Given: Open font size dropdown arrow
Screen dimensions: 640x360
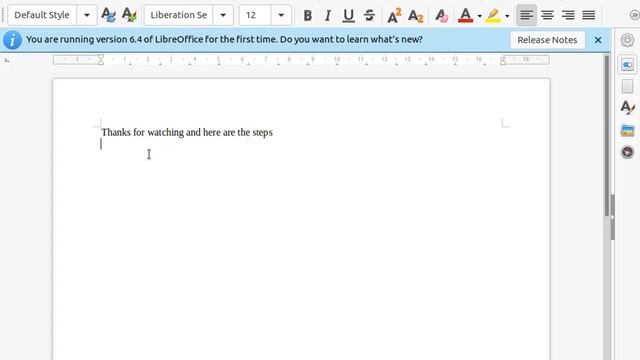Looking at the screenshot, I should point(281,15).
